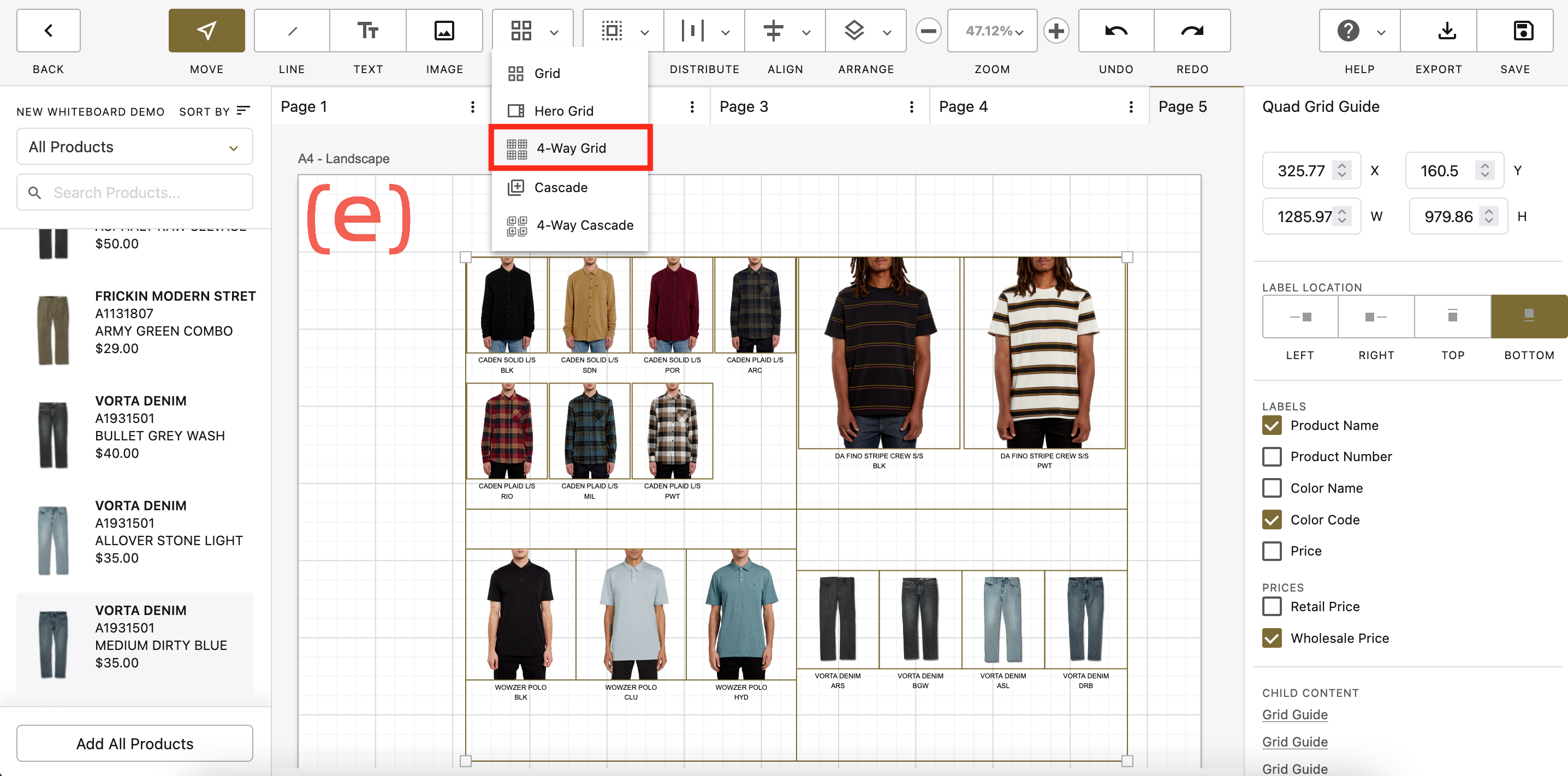Screen dimensions: 1568x776
Task: Select the Image tool
Action: [x=444, y=31]
